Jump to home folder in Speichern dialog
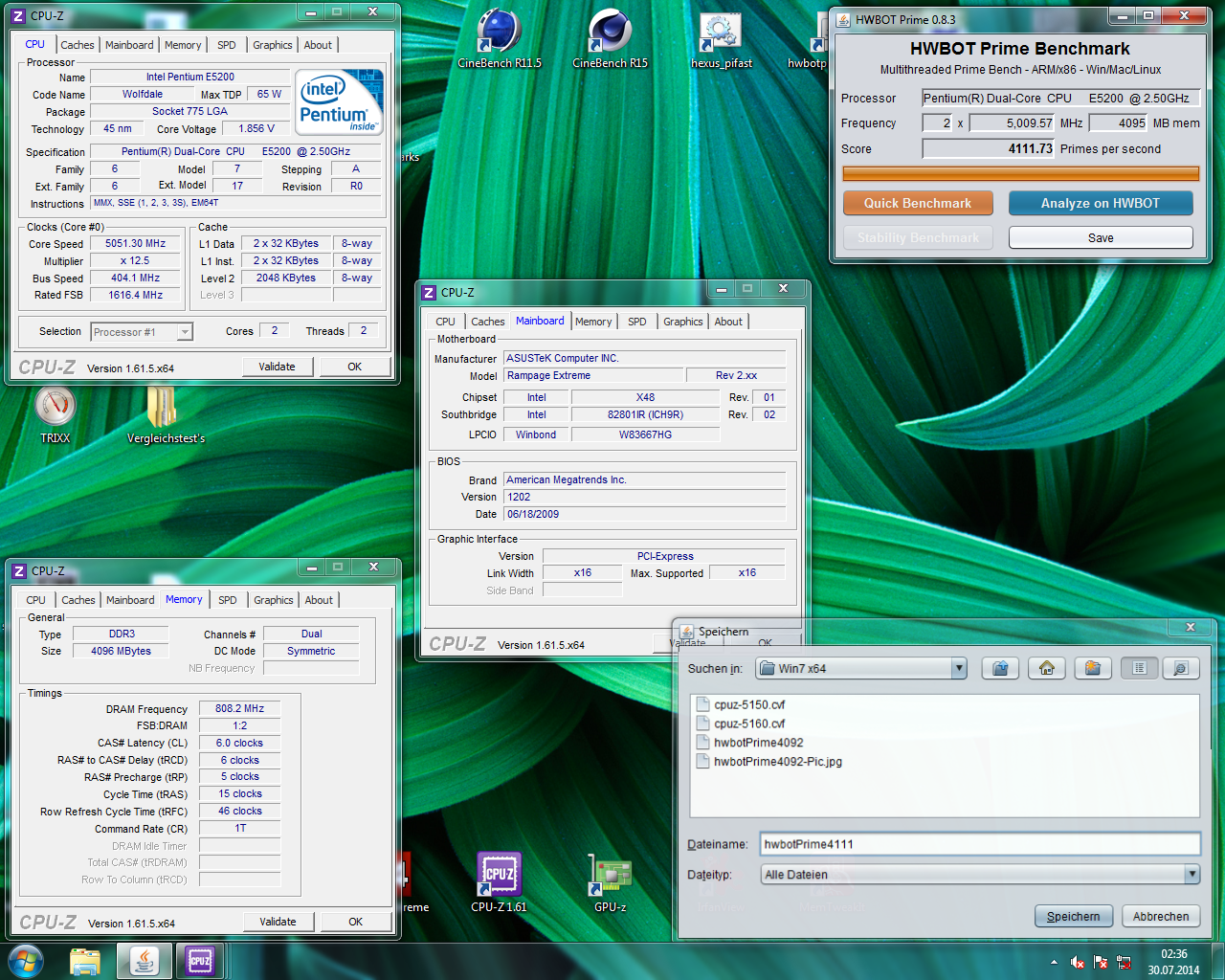Image resolution: width=1225 pixels, height=980 pixels. [x=1047, y=668]
